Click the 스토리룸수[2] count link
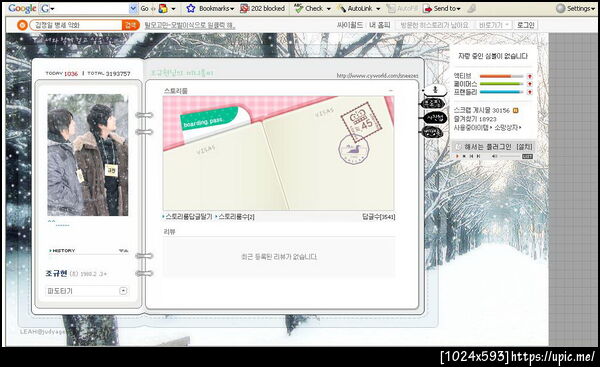Screen dimensions: 600x367 point(236,217)
